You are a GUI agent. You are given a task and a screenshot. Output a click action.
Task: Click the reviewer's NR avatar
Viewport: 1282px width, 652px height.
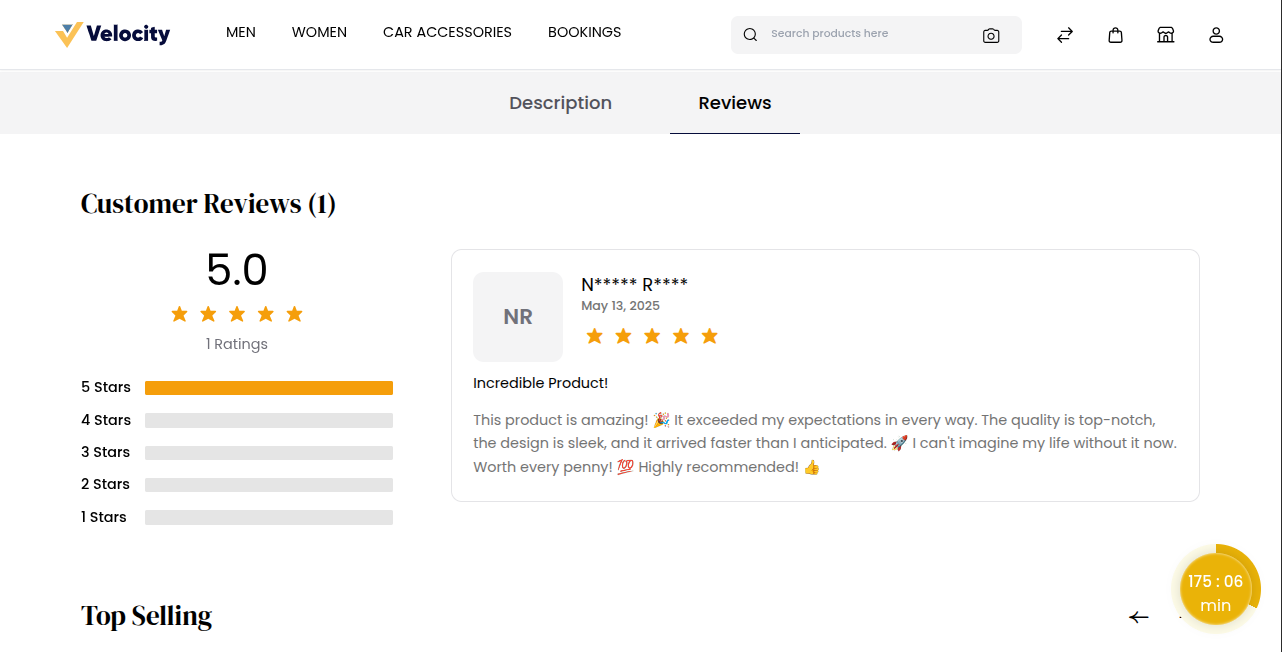(x=518, y=316)
